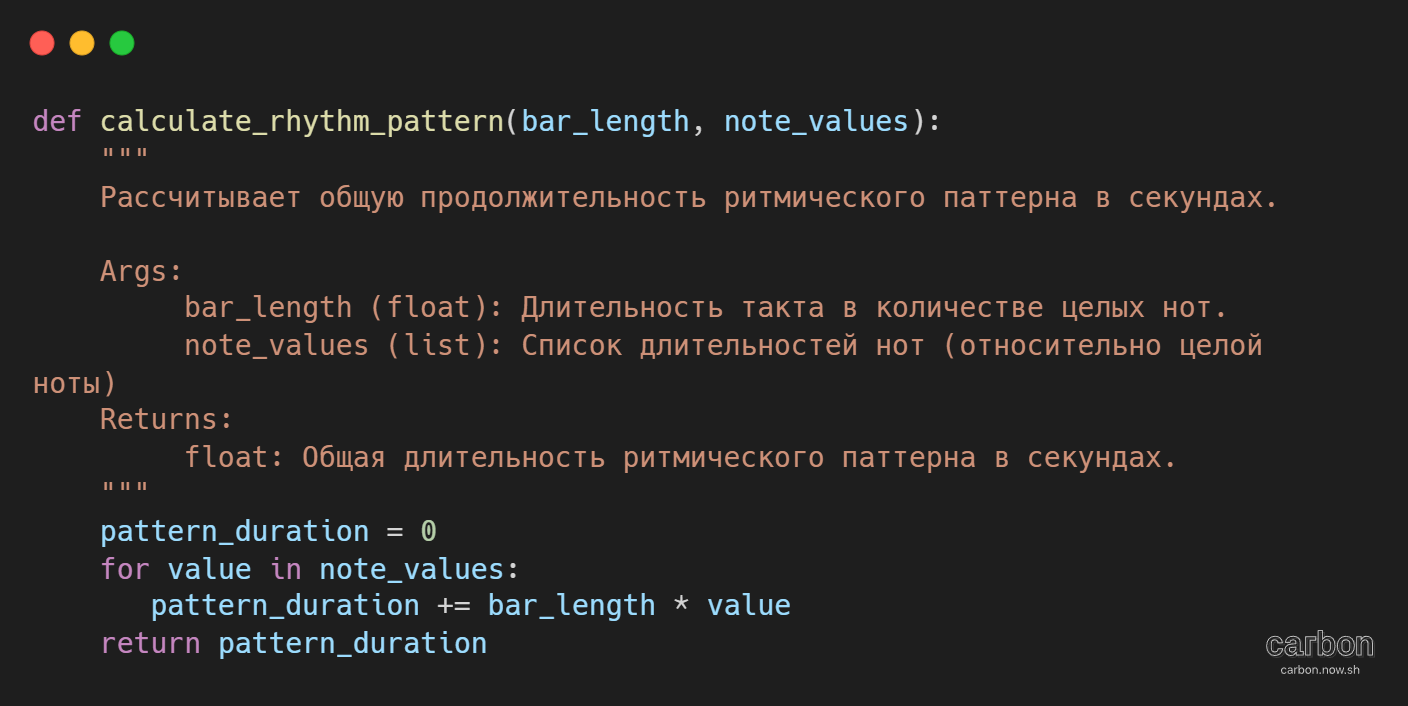This screenshot has width=1408, height=706.
Task: Click the multiplication asterisk operator
Action: pos(681,604)
